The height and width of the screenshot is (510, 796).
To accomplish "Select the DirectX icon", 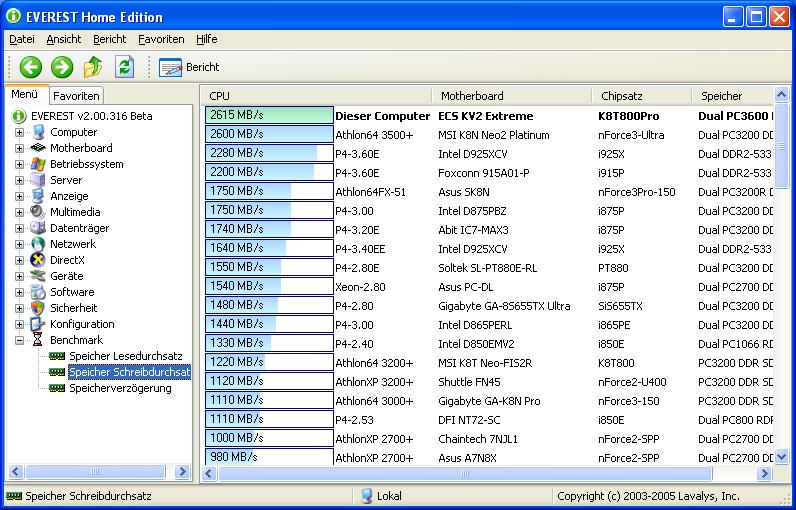I will point(38,260).
